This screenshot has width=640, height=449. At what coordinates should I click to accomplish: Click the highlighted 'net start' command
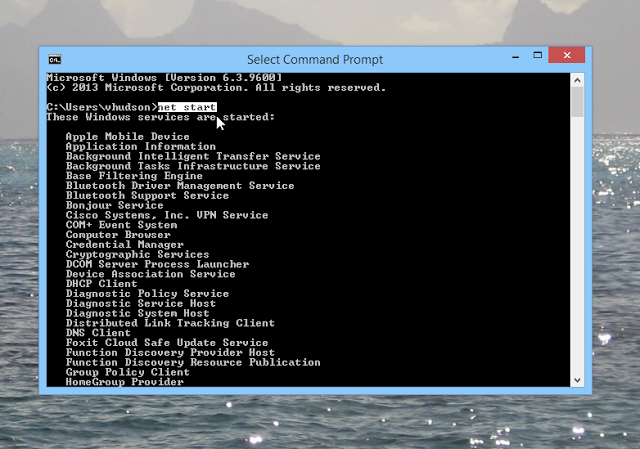pyautogui.click(x=187, y=107)
